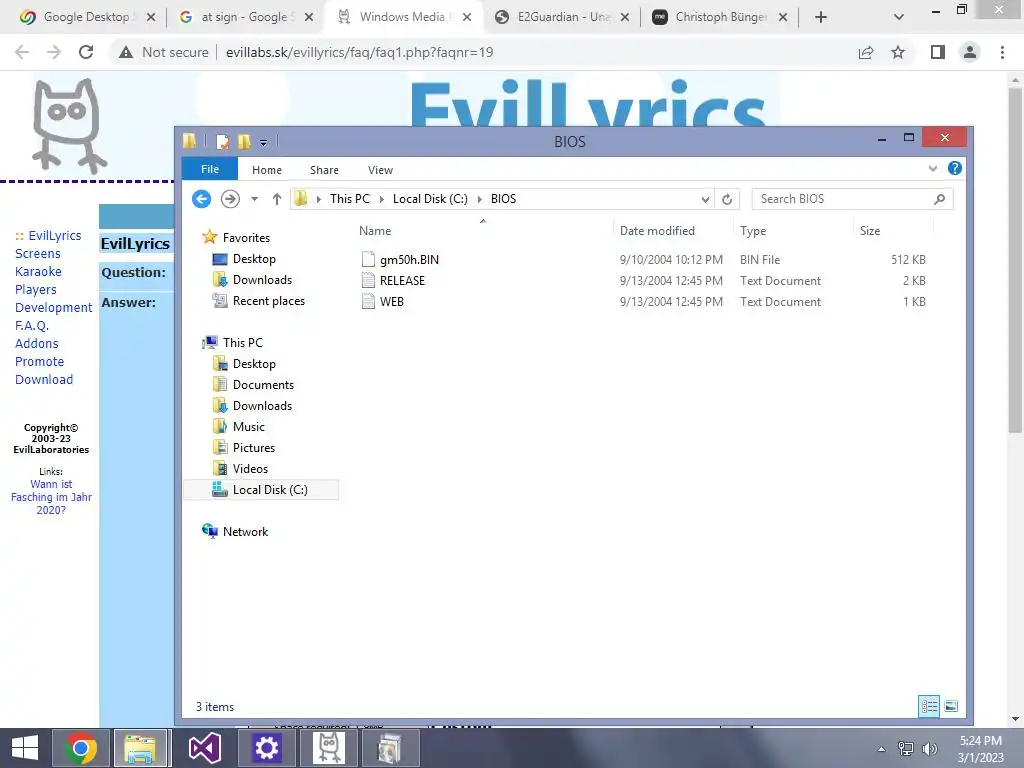Reload the Chrome page
Screen dimensions: 1024x768
click(86, 52)
